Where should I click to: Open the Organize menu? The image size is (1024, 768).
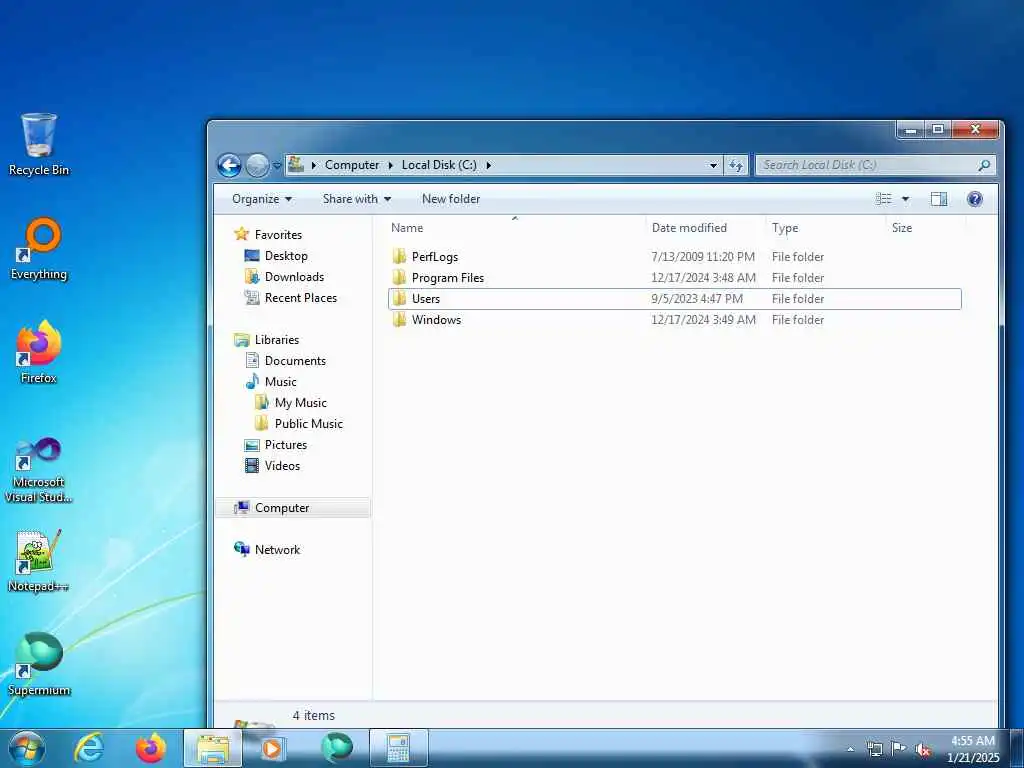click(262, 199)
